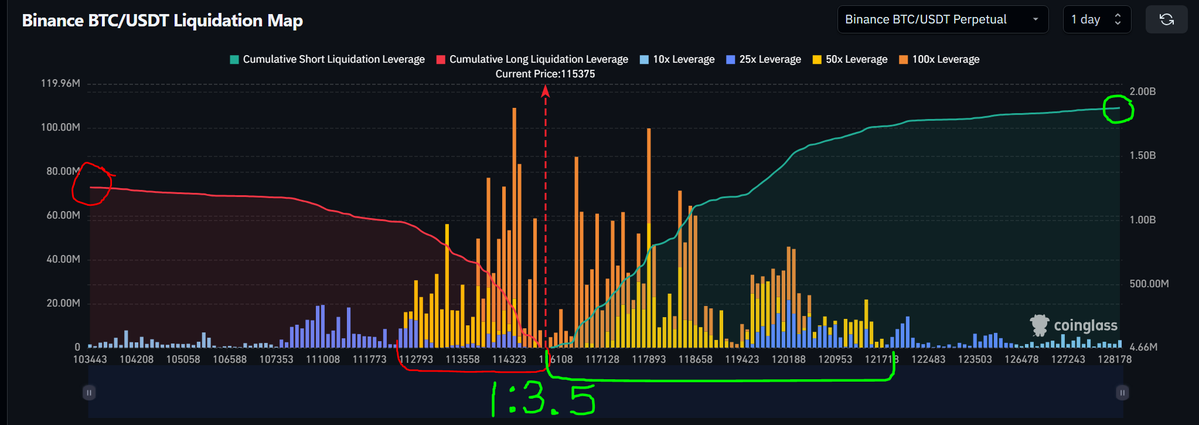Click the 106588 price axis label

230,358
